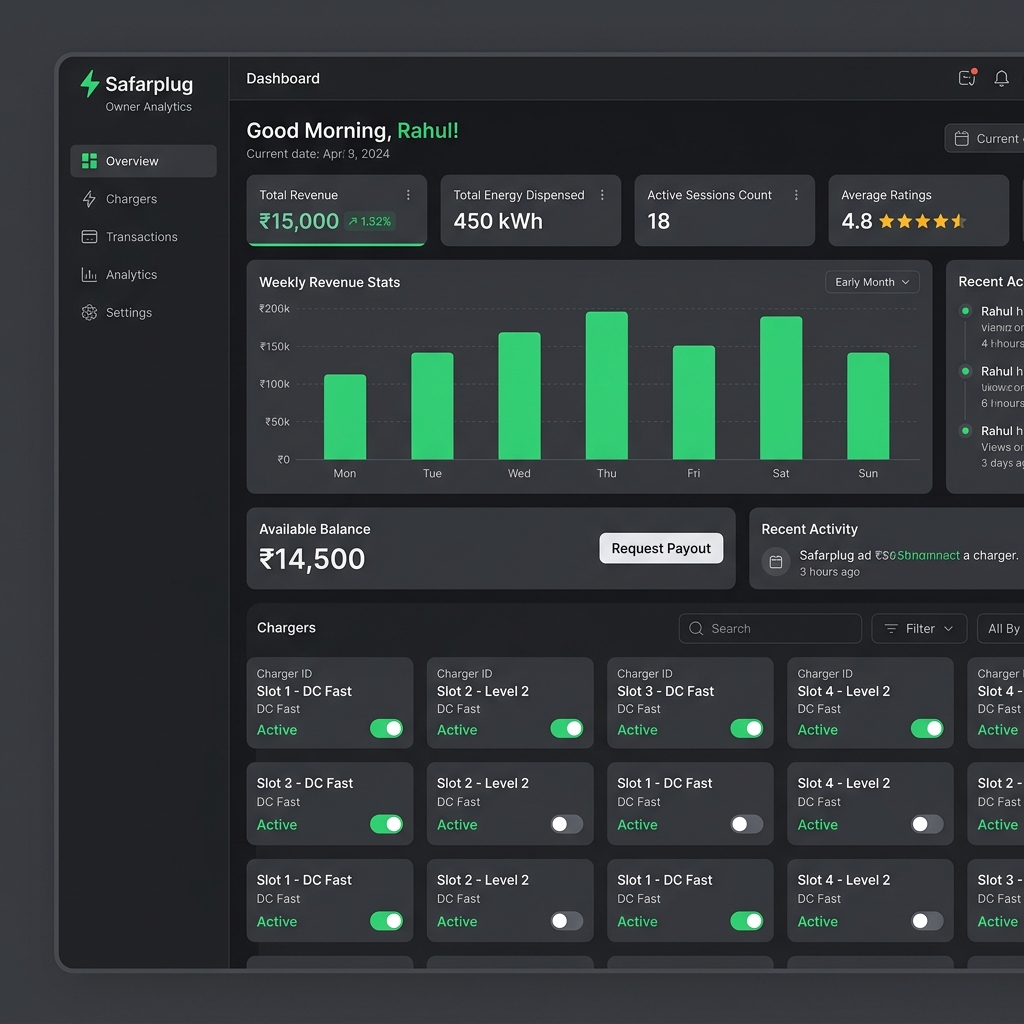Click calendar icon beside Safarplug activity entry
Screen dimensions: 1024x1024
click(x=776, y=562)
